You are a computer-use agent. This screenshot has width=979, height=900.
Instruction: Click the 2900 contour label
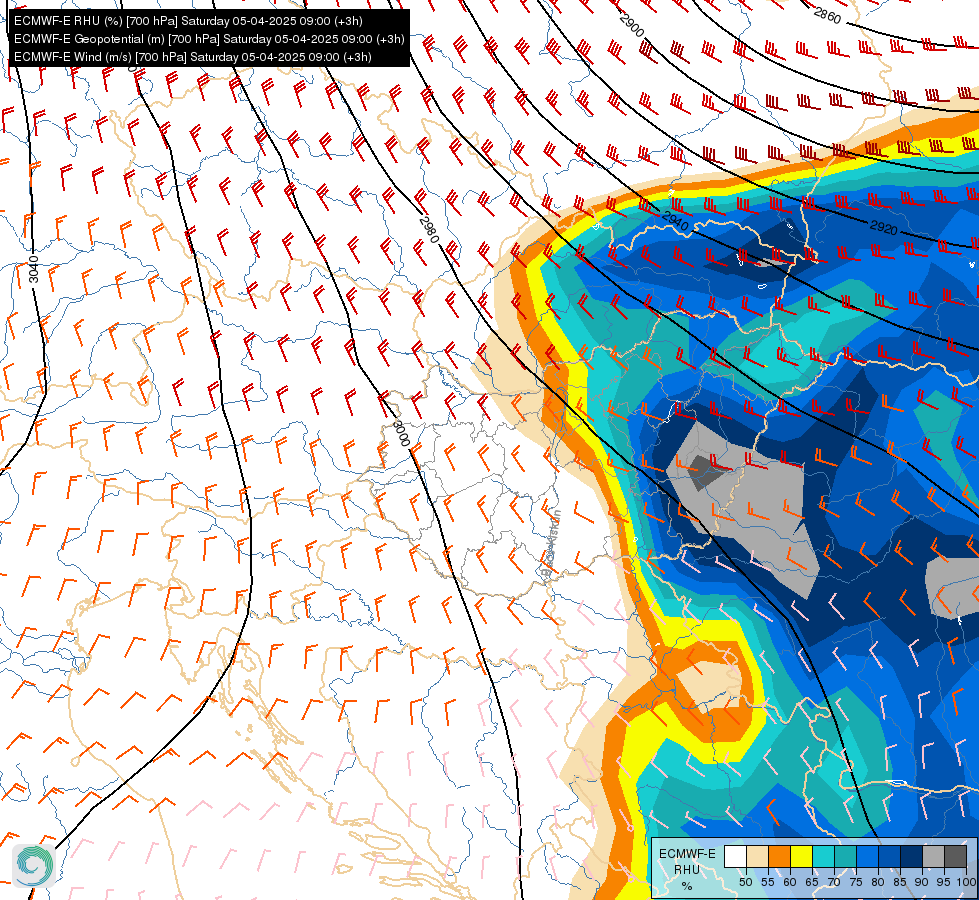pos(631,26)
